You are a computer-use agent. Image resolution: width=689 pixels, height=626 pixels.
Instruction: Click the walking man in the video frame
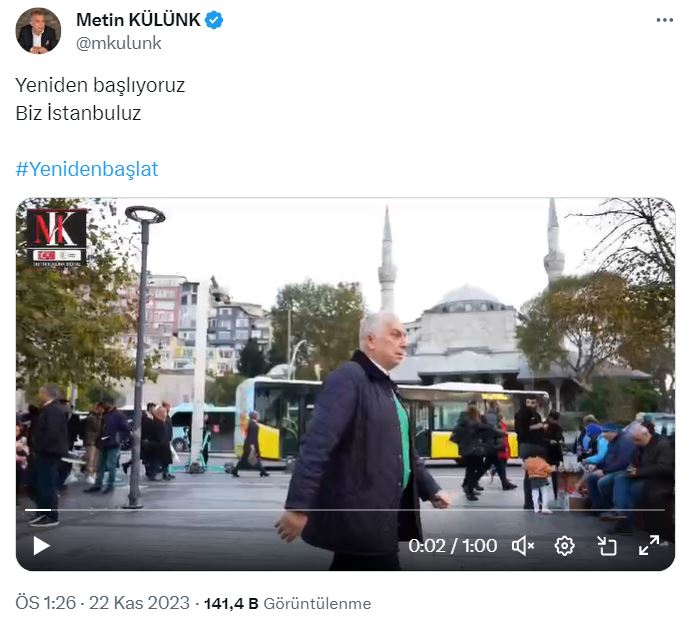click(x=365, y=441)
